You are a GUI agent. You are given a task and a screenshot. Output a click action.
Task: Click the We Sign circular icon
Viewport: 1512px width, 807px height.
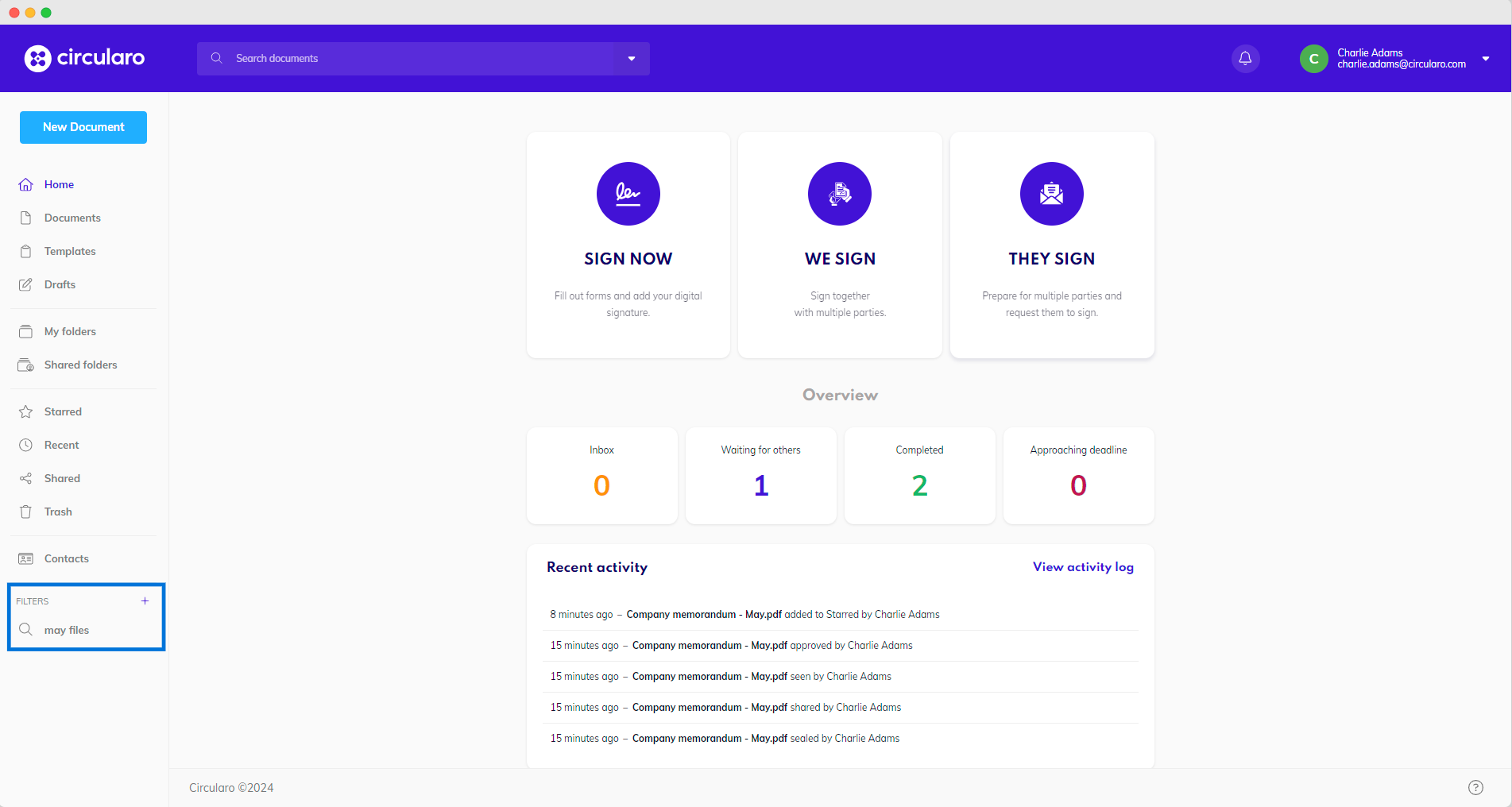click(839, 194)
